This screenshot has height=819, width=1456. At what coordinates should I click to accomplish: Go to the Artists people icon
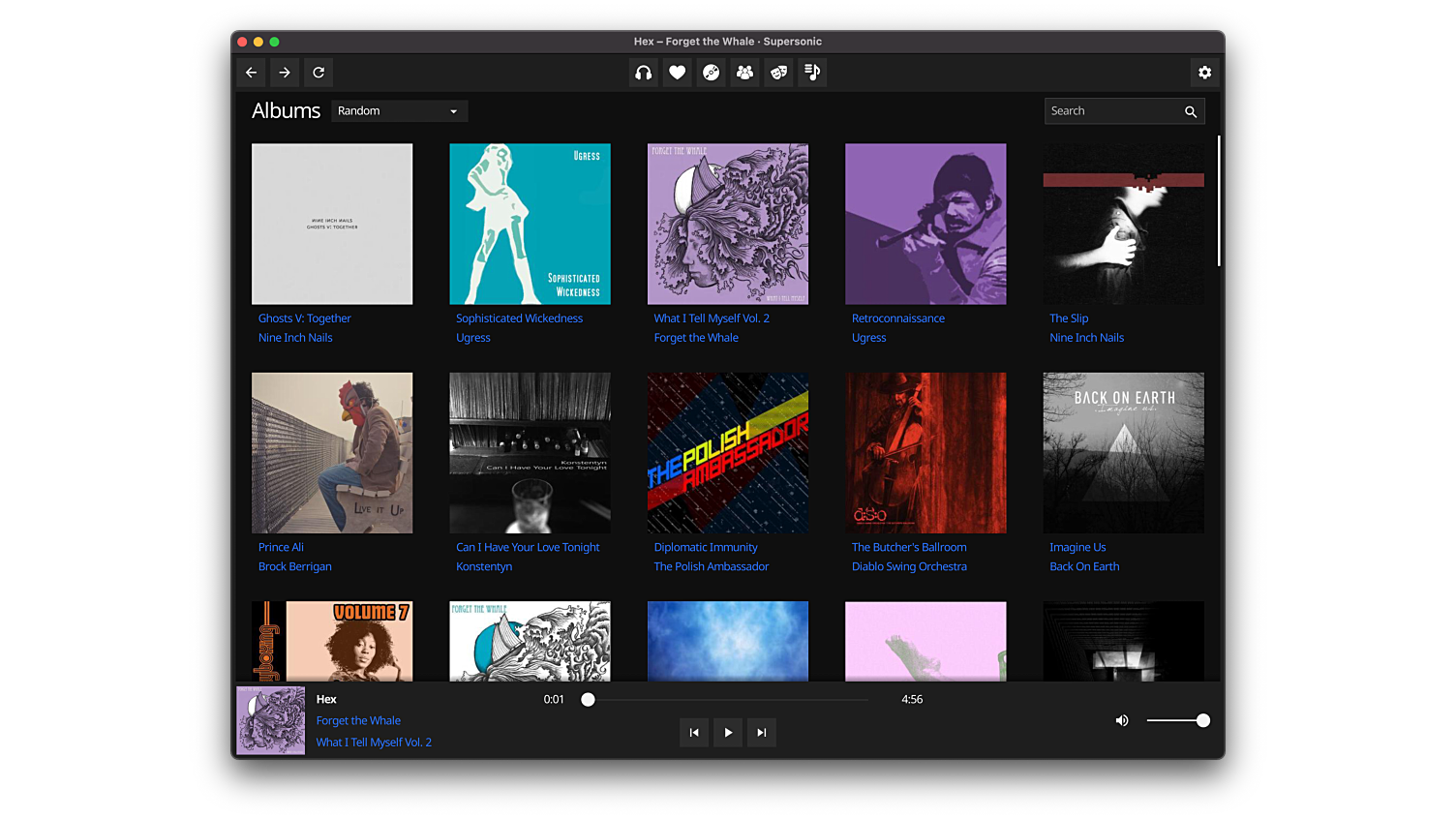point(744,73)
